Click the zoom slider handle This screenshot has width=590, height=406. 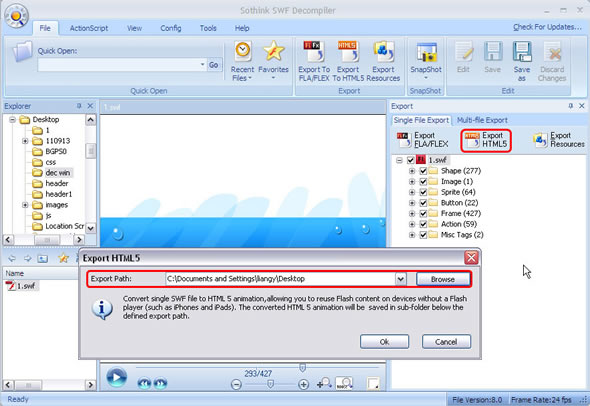270,384
